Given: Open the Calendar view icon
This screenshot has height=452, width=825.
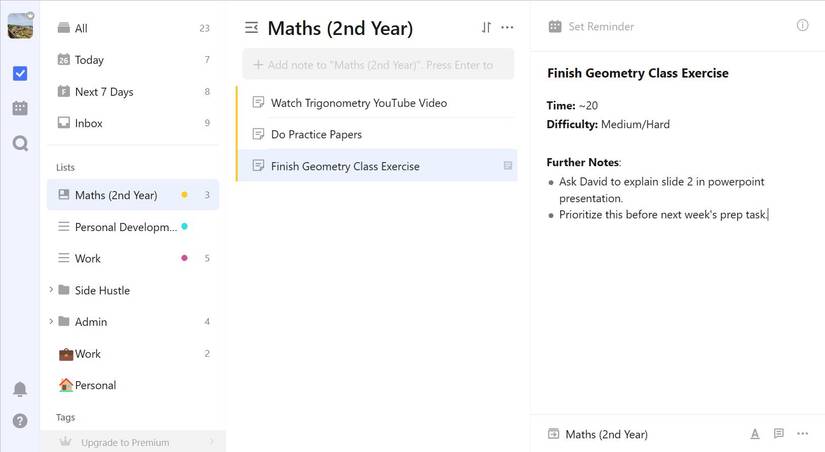Looking at the screenshot, I should pyautogui.click(x=20, y=108).
